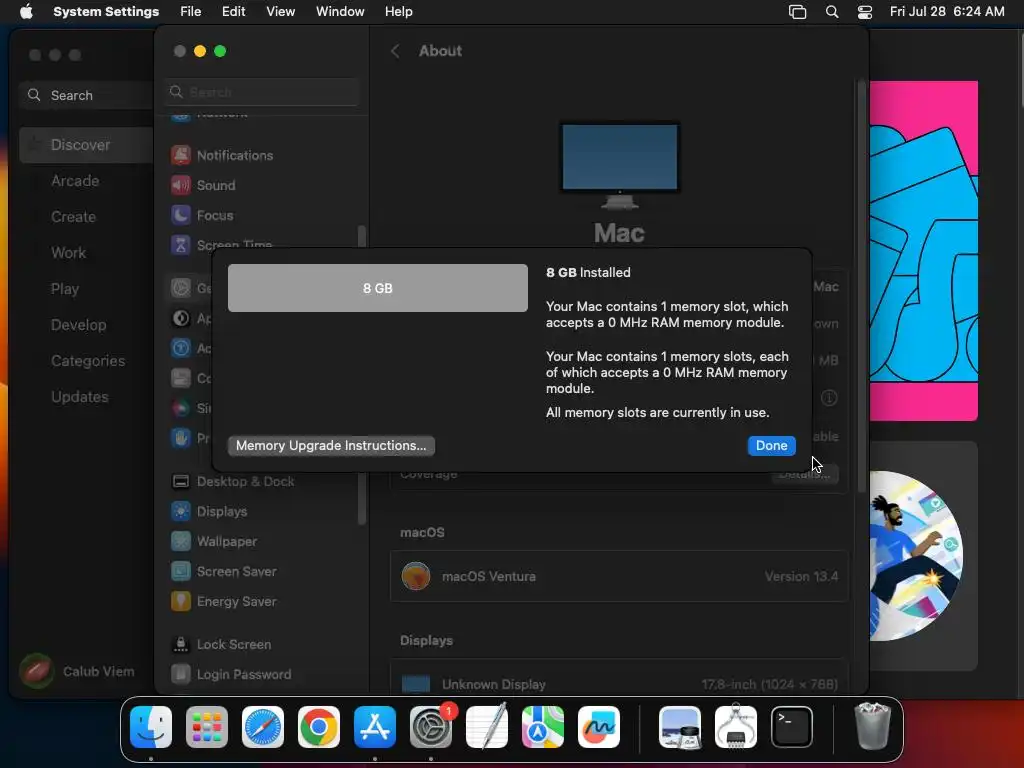Launch Google Chrome from the Dock
The height and width of the screenshot is (768, 1024).
point(319,727)
